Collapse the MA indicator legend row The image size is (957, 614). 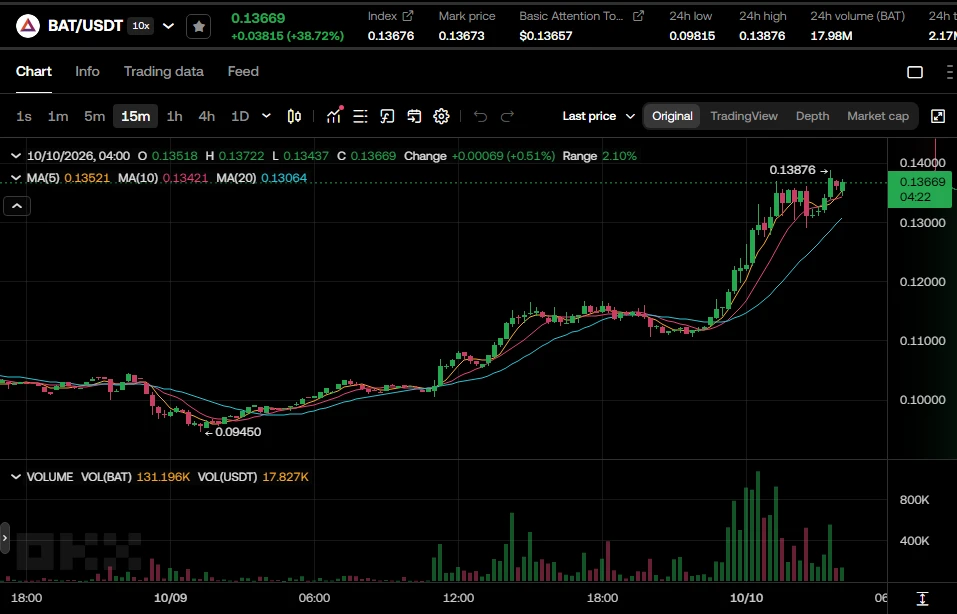pos(16,178)
